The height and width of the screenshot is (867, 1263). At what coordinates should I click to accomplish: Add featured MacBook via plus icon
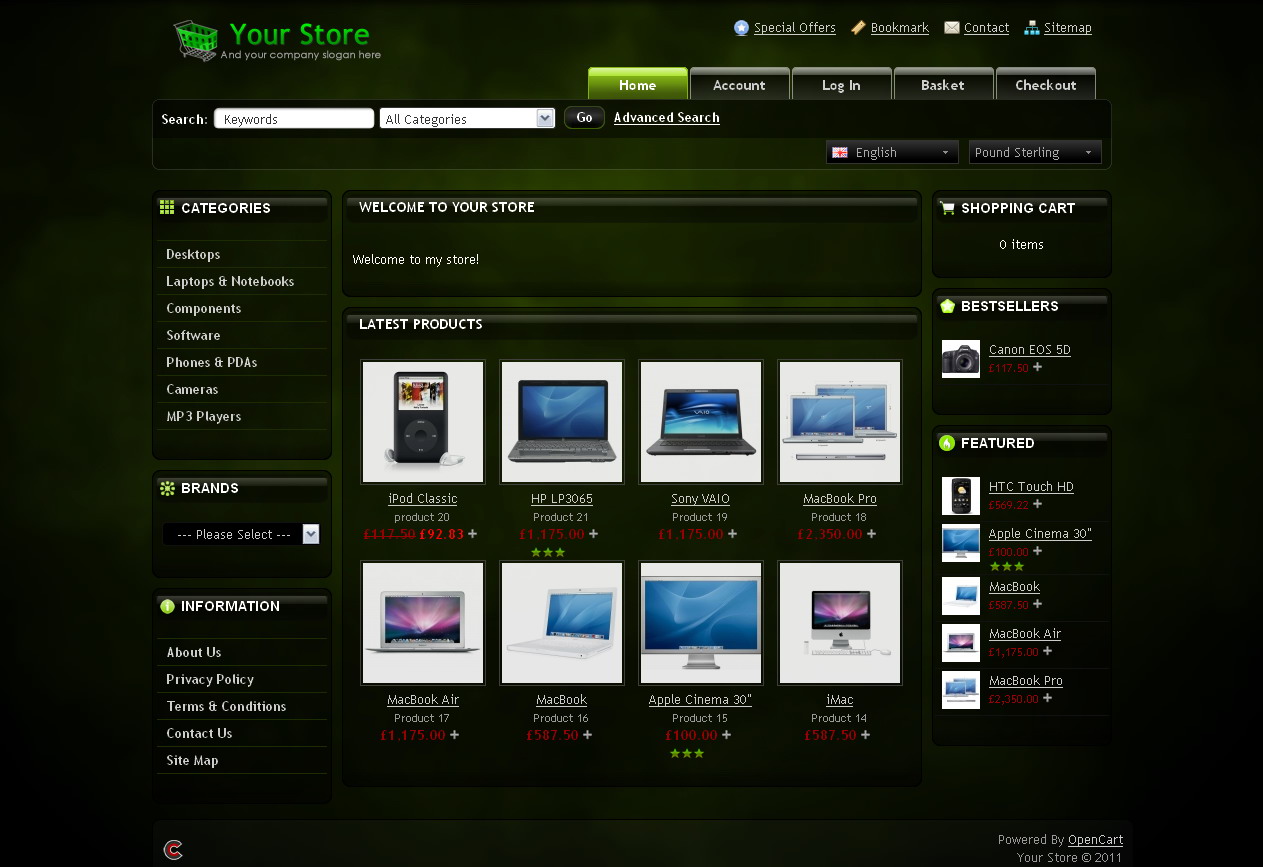tap(1037, 604)
